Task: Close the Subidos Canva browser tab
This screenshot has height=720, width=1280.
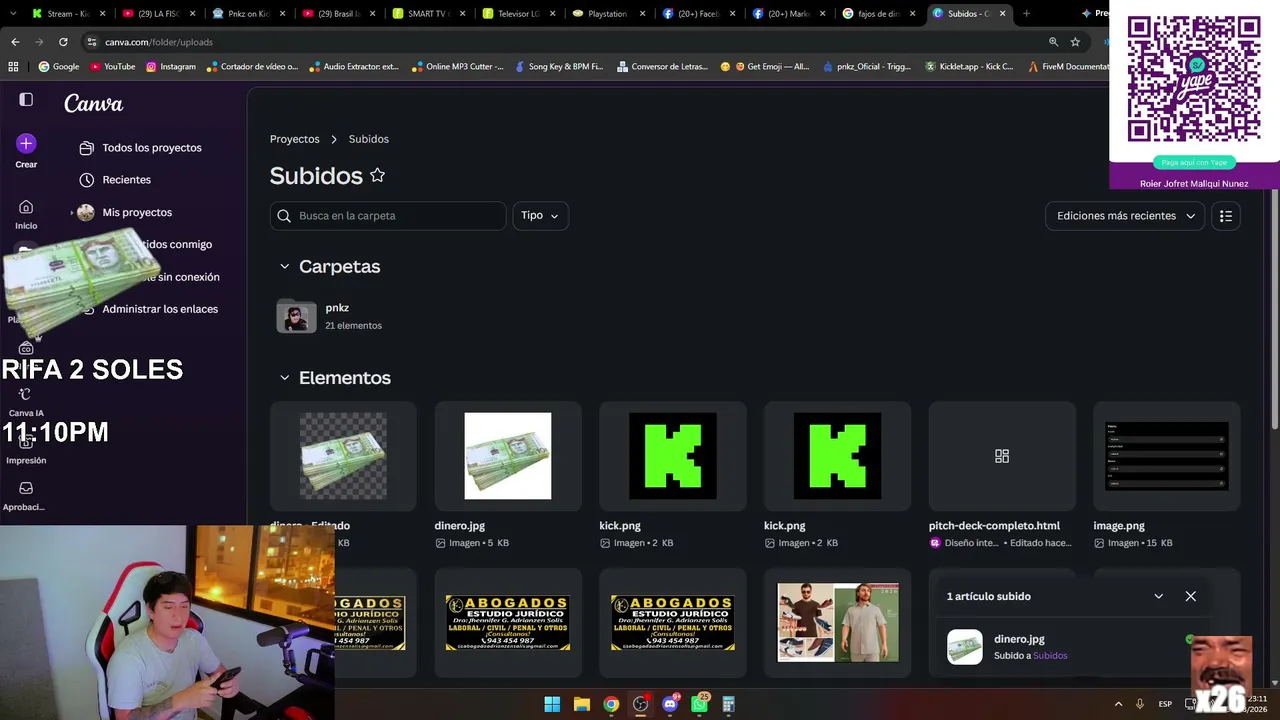Action: (x=1002, y=14)
